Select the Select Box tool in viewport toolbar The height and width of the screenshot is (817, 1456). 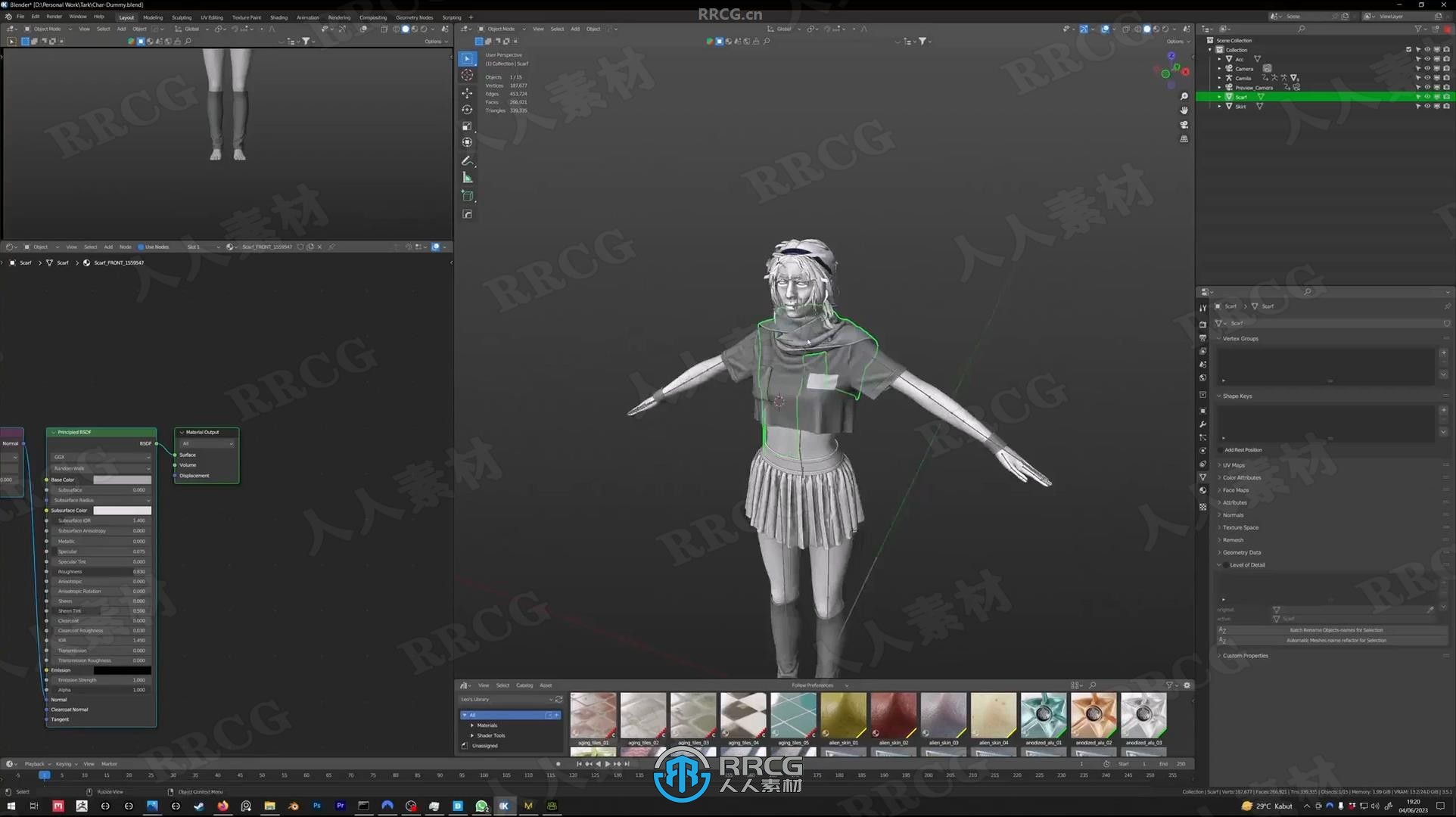468,58
